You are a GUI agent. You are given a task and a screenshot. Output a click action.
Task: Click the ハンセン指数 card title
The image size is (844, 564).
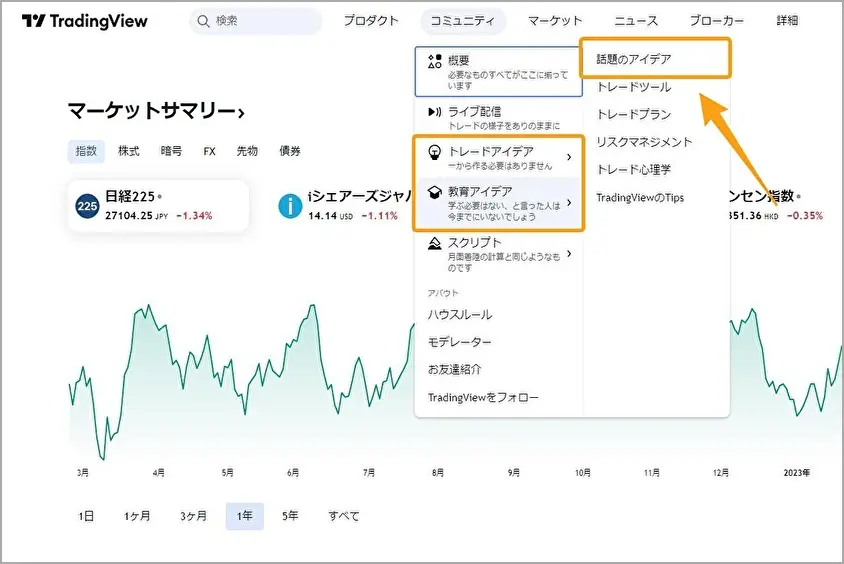point(760,197)
